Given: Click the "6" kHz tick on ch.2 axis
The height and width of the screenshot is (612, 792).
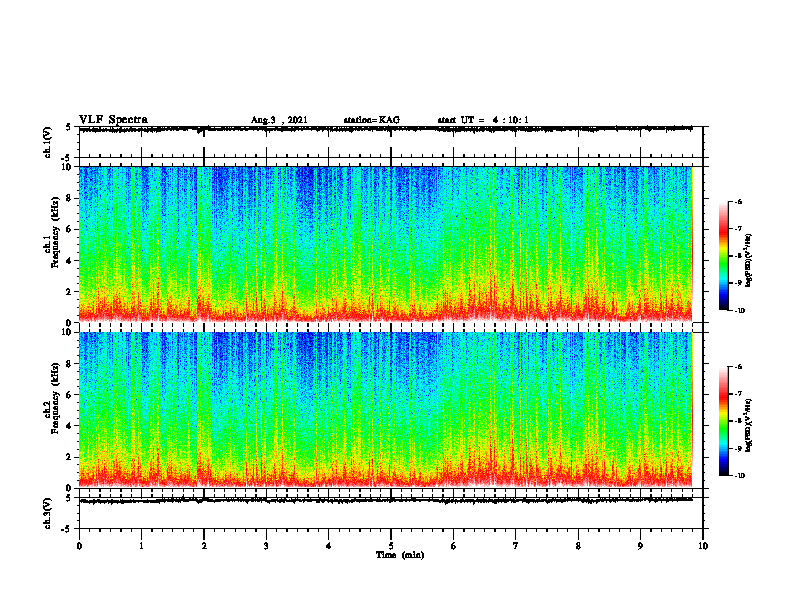Looking at the screenshot, I should click(69, 395).
